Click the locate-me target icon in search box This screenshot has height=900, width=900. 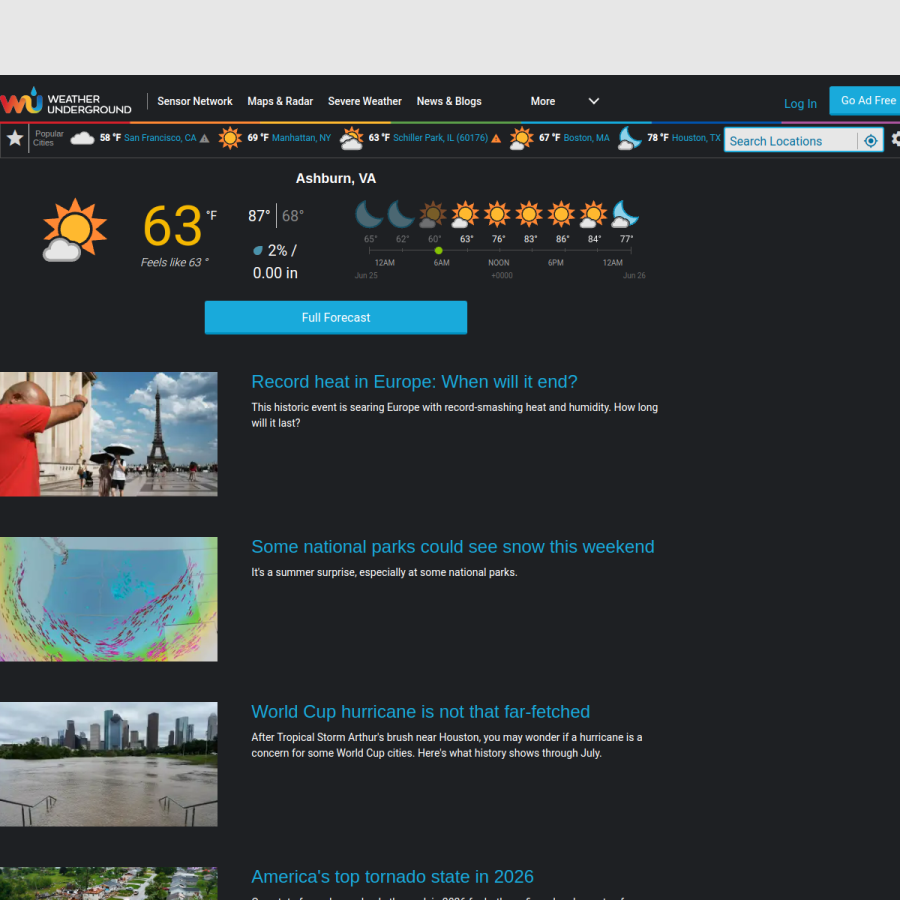870,141
